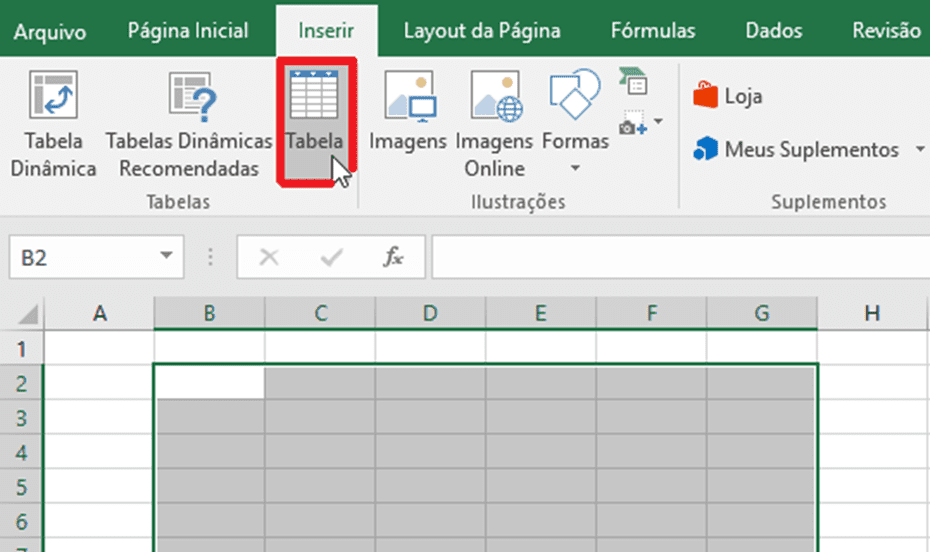This screenshot has width=930, height=552.
Task: Expand Meus Suplementos dropdown arrow
Action: click(x=920, y=149)
